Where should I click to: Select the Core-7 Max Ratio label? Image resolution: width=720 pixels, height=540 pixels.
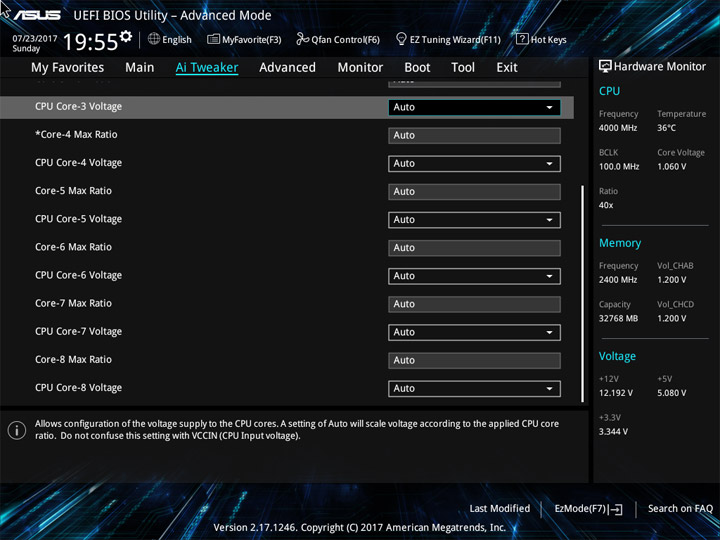pyautogui.click(x=73, y=304)
